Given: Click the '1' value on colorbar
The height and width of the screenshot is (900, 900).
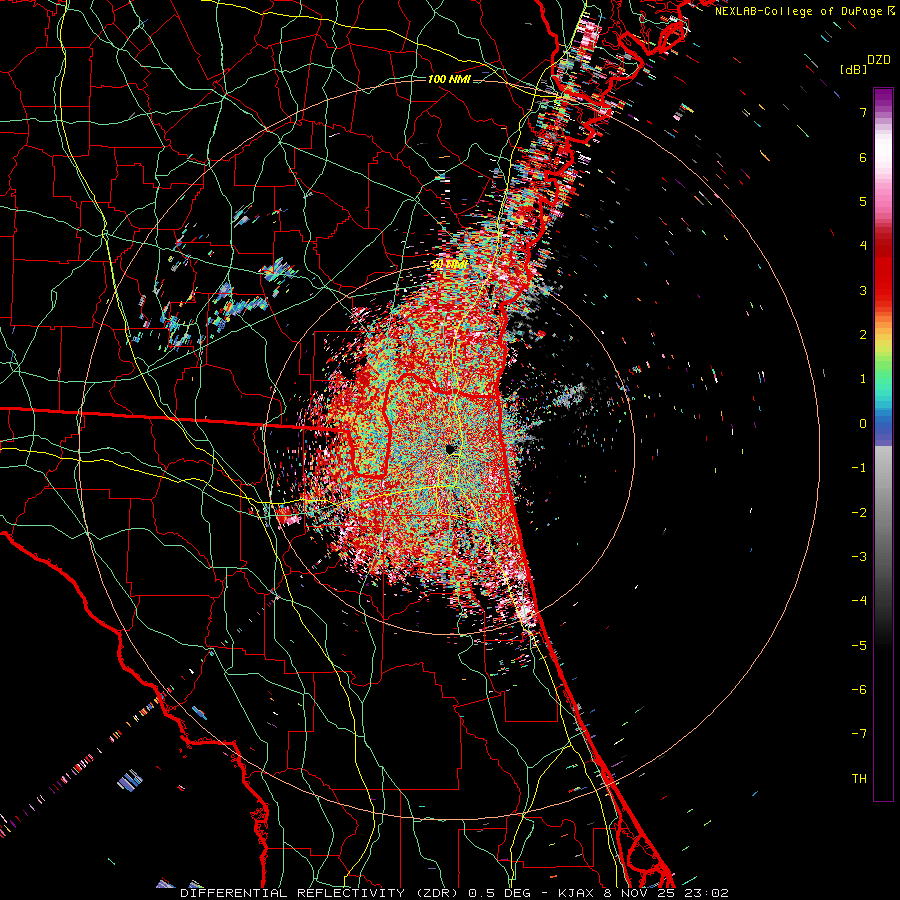Looking at the screenshot, I should (x=863, y=379).
